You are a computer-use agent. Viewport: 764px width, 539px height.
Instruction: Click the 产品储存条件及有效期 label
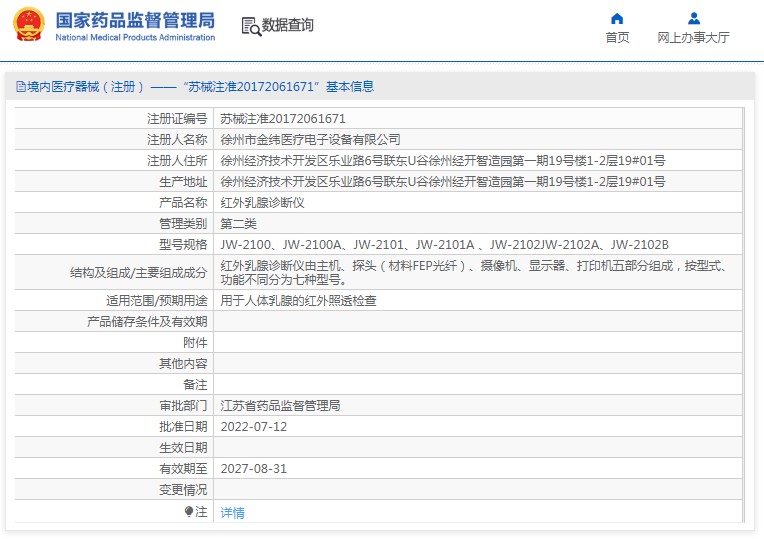(x=147, y=322)
